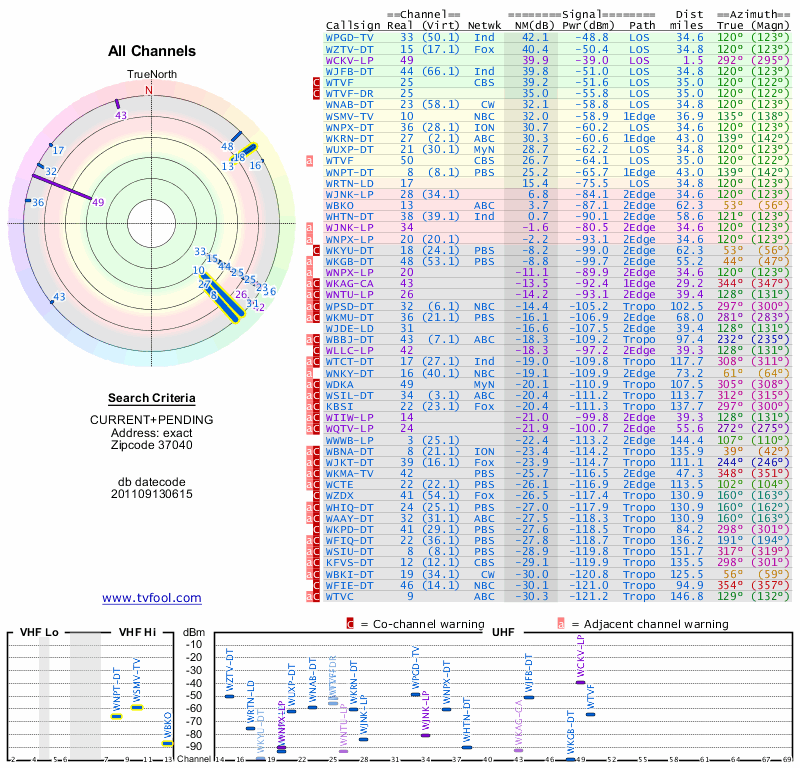
Task: Click co-channel warning icon beside WTVF-DR
Action: pos(317,93)
